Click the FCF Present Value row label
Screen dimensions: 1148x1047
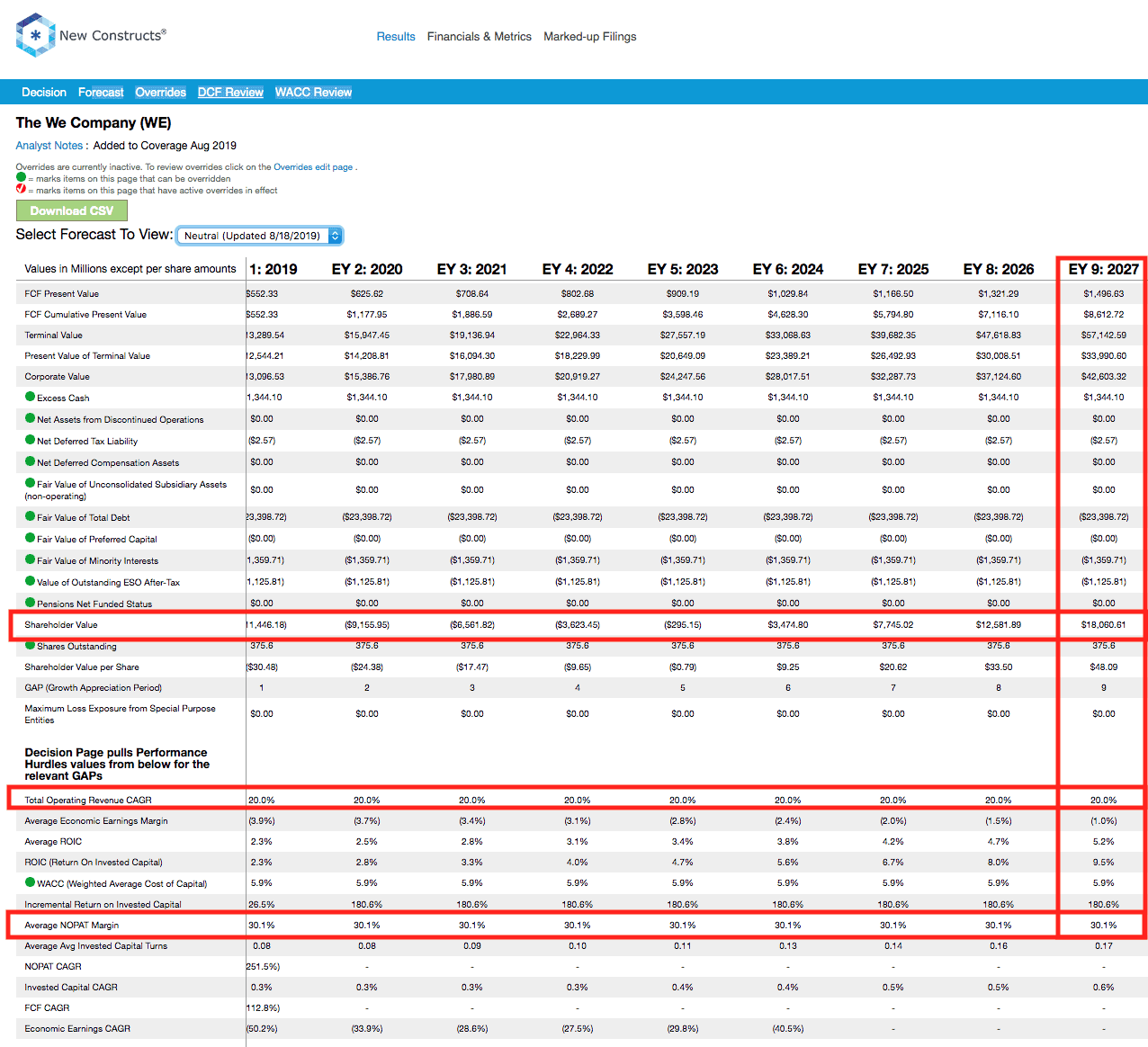(x=62, y=294)
